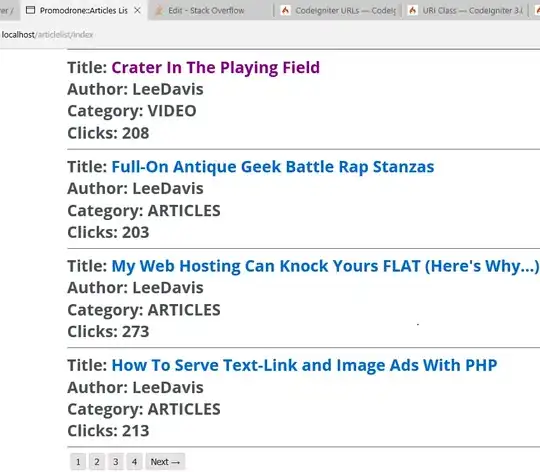
Task: Open the CodeIgniter URLs tab
Action: 339,11
